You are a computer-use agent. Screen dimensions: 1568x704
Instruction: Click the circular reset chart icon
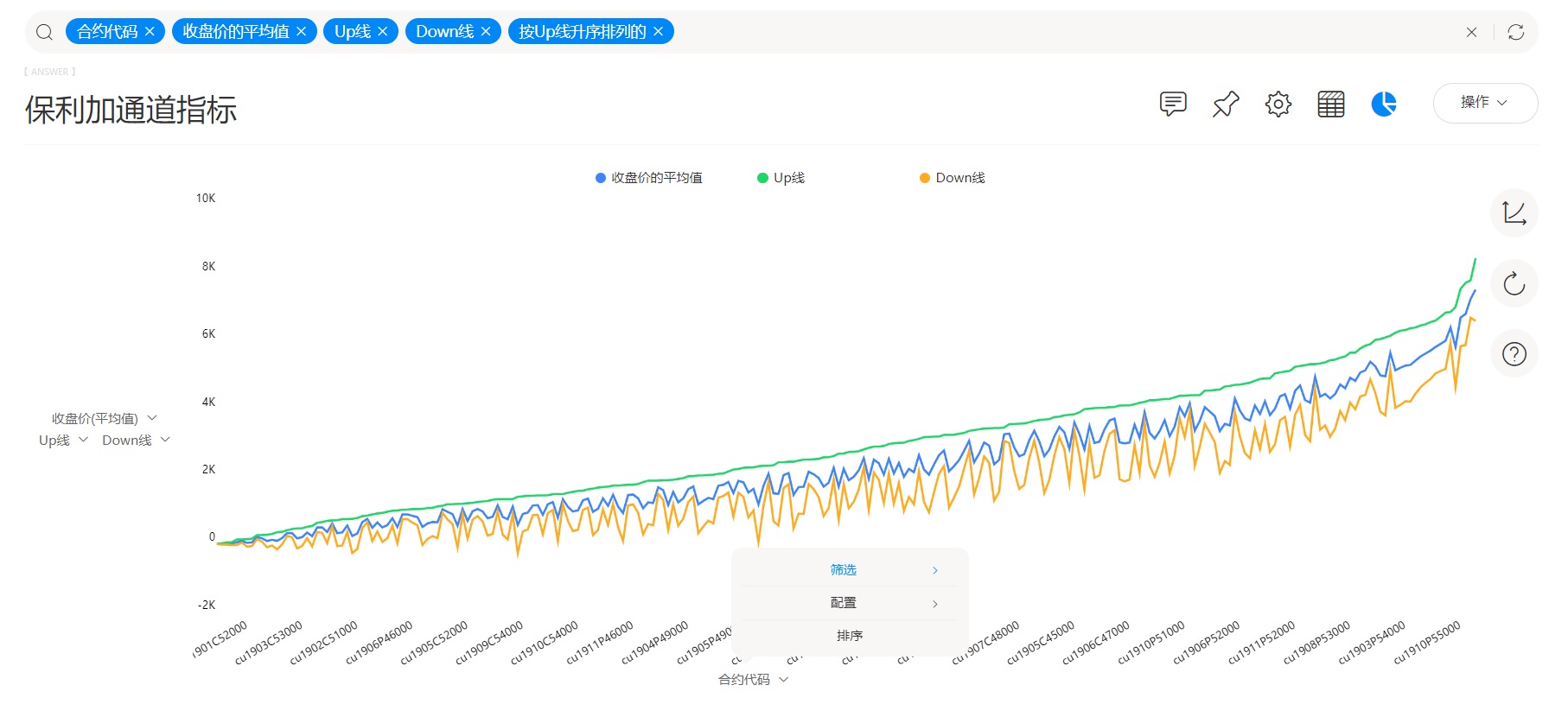point(1514,283)
